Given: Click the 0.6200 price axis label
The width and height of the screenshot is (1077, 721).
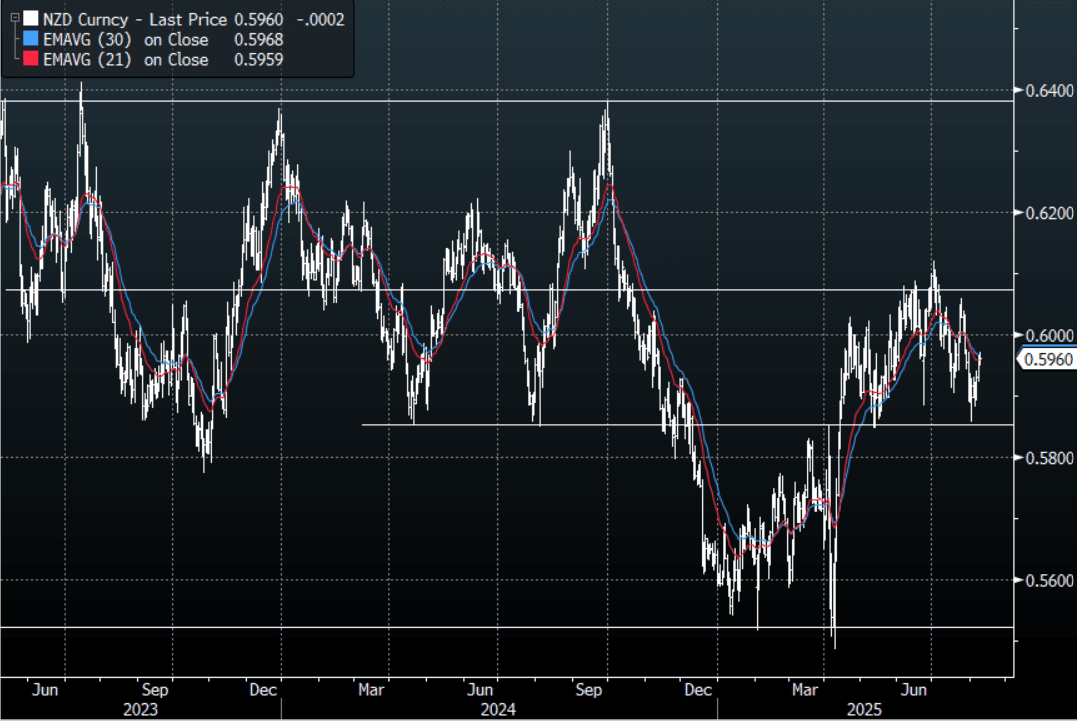Looking at the screenshot, I should point(1045,213).
